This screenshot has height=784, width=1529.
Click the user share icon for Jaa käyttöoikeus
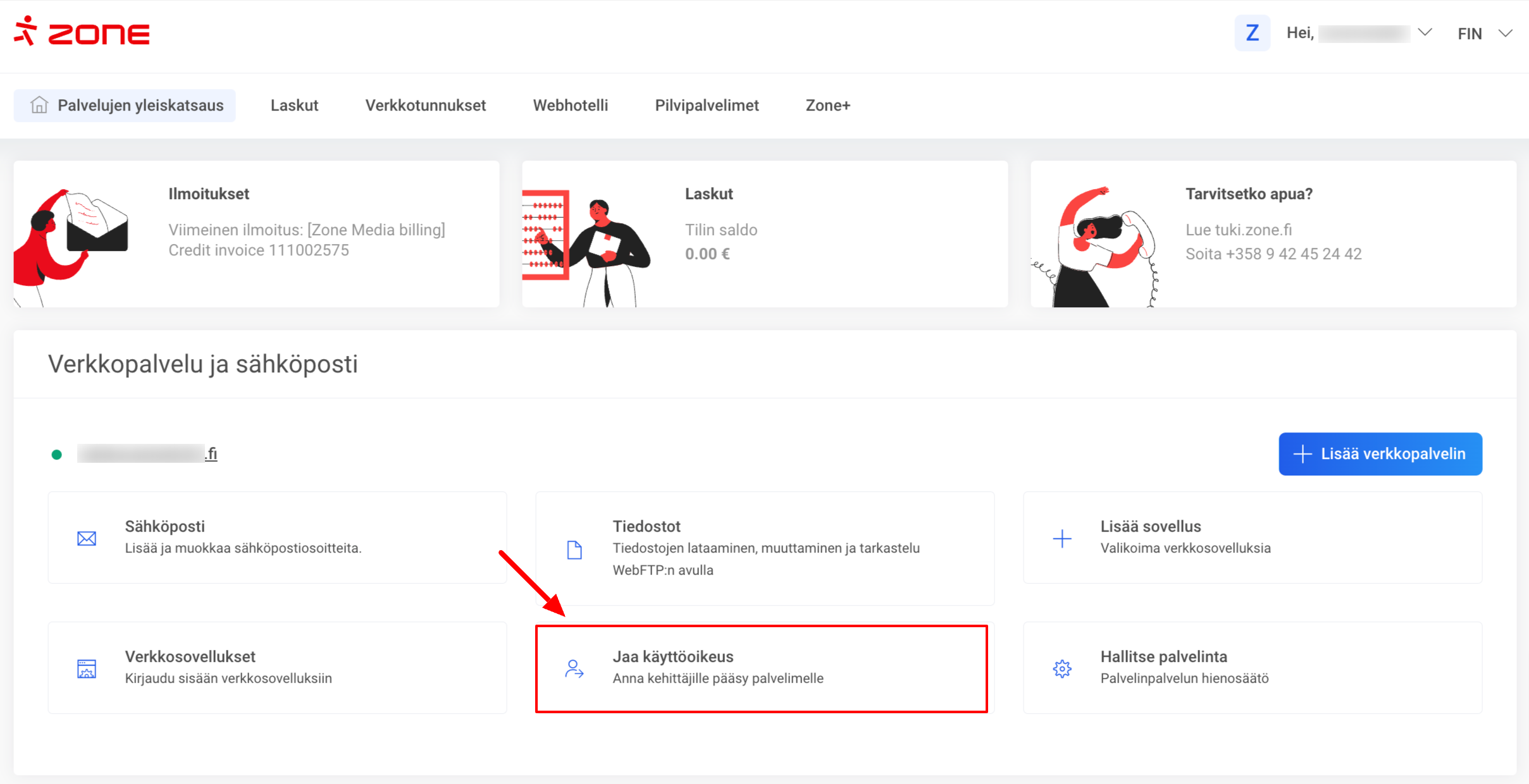574,668
